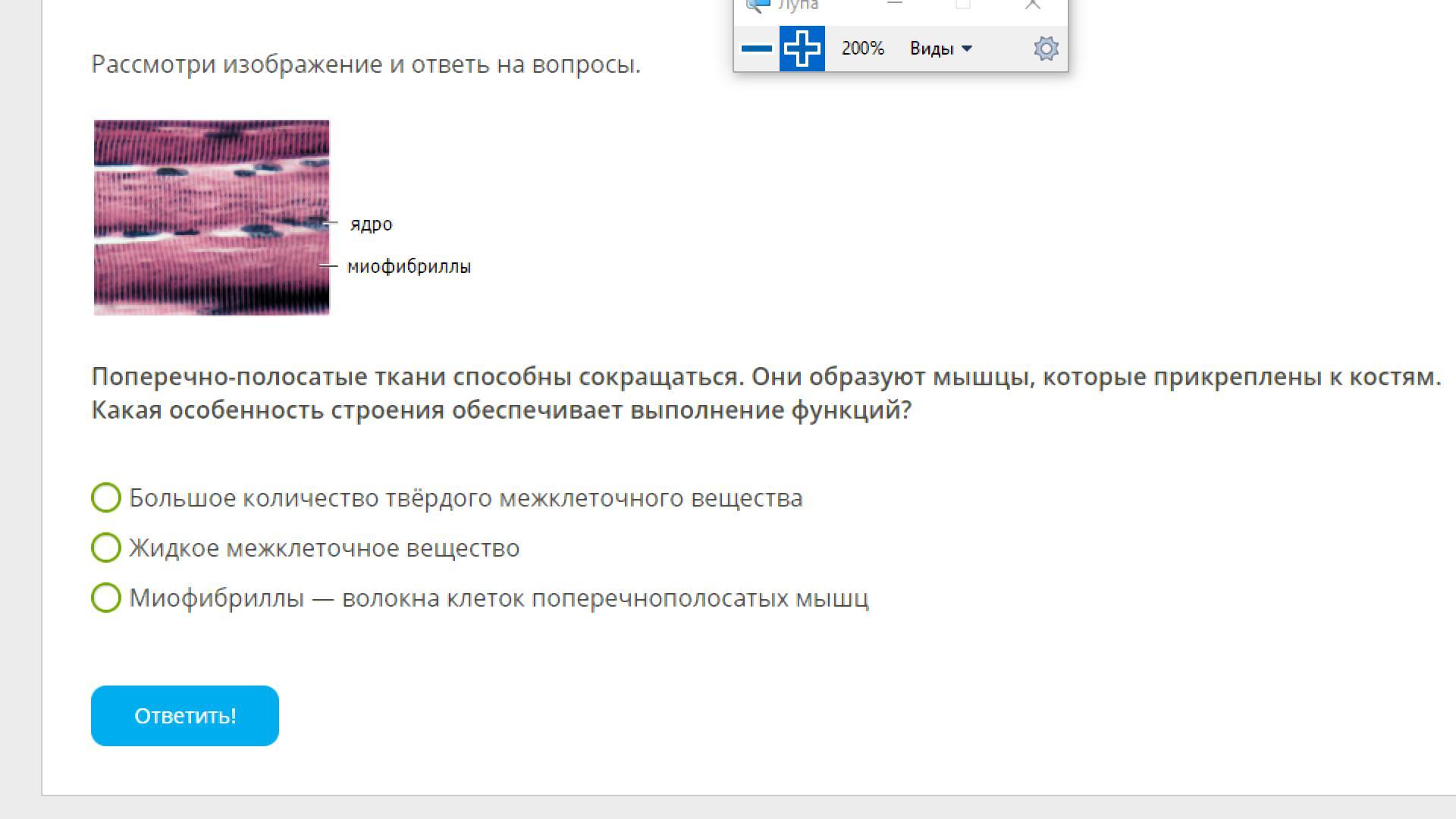Minimize the Лупа magnifier window
Image resolution: width=1456 pixels, height=819 pixels.
point(895,4)
